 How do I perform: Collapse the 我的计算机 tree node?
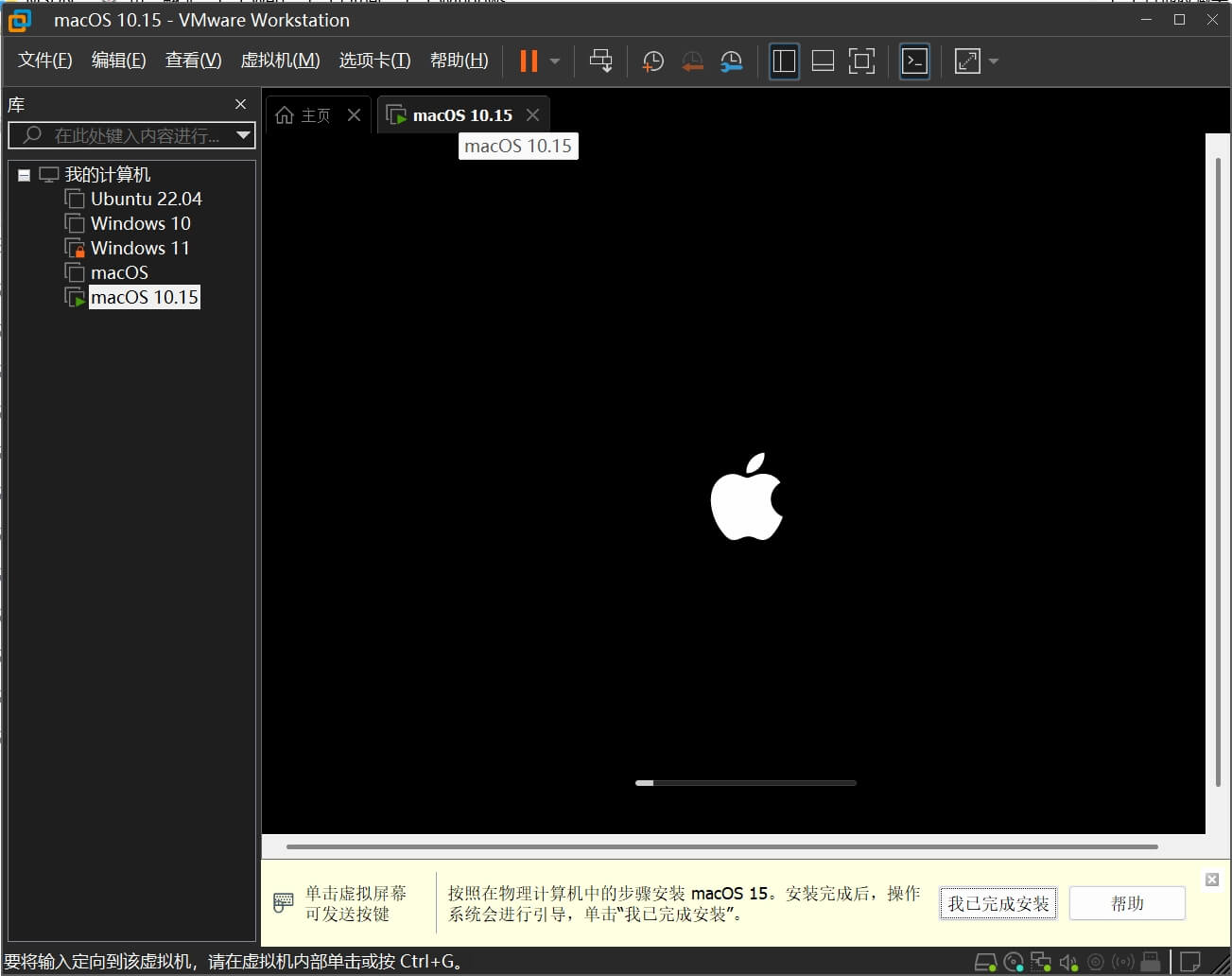point(24,175)
